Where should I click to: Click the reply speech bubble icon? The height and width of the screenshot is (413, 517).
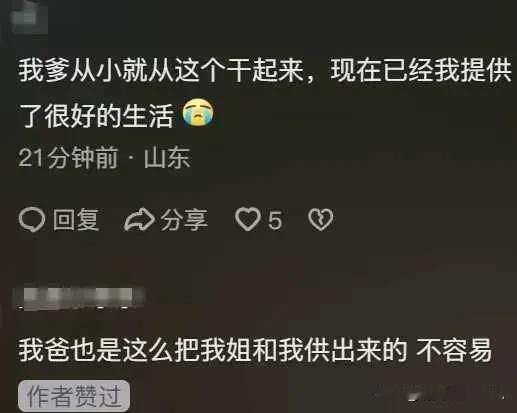(x=32, y=220)
